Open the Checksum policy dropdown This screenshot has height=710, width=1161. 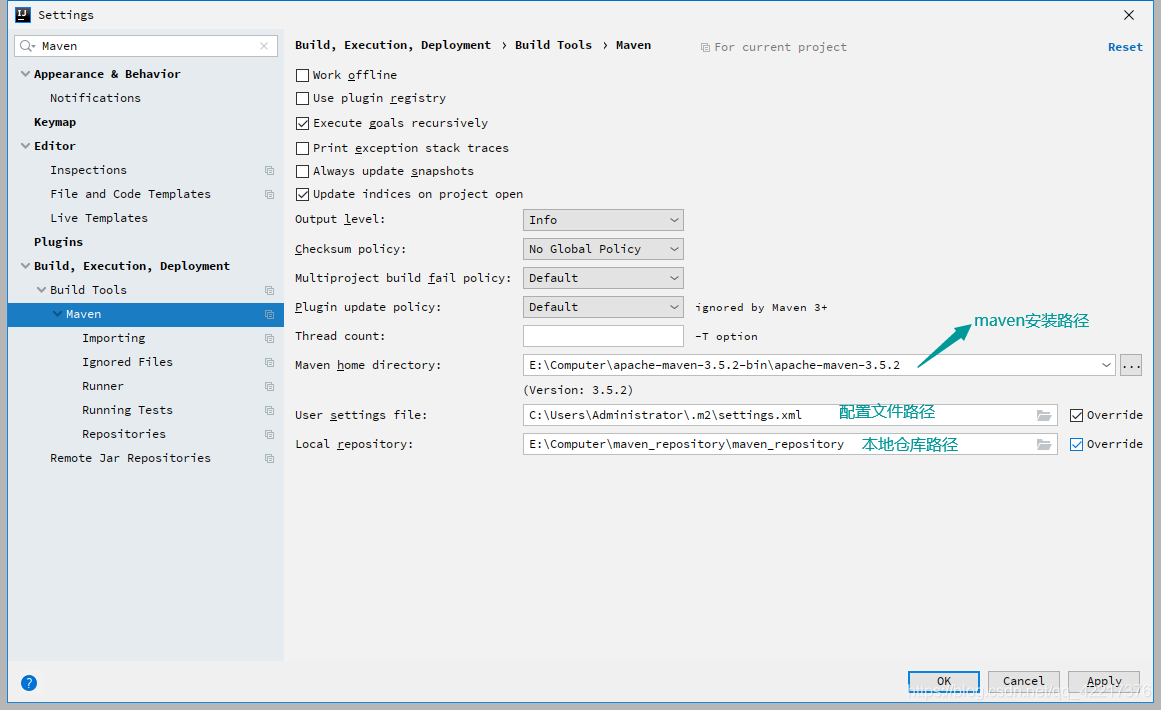[x=603, y=249]
